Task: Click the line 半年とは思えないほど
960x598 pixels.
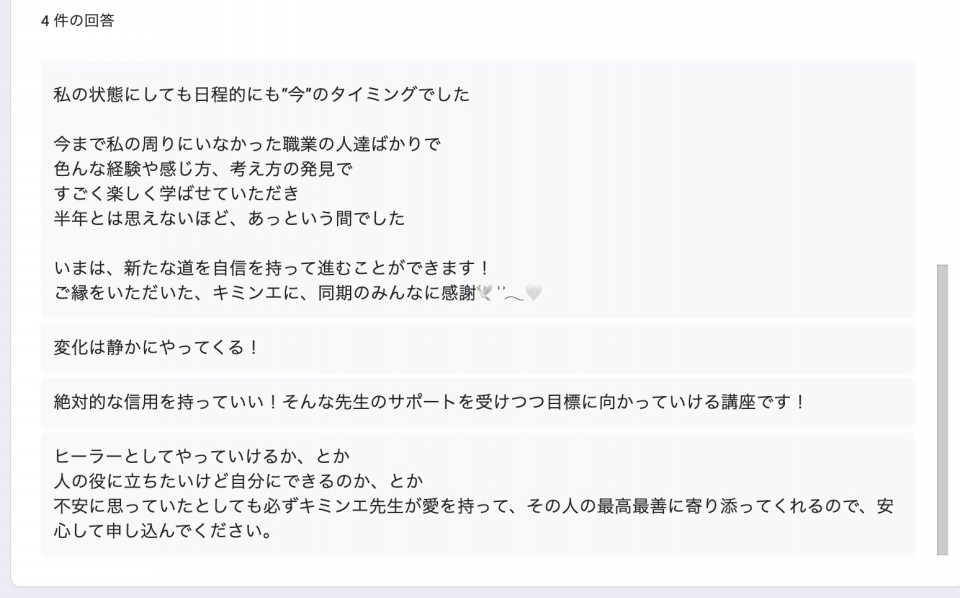Action: pos(230,219)
